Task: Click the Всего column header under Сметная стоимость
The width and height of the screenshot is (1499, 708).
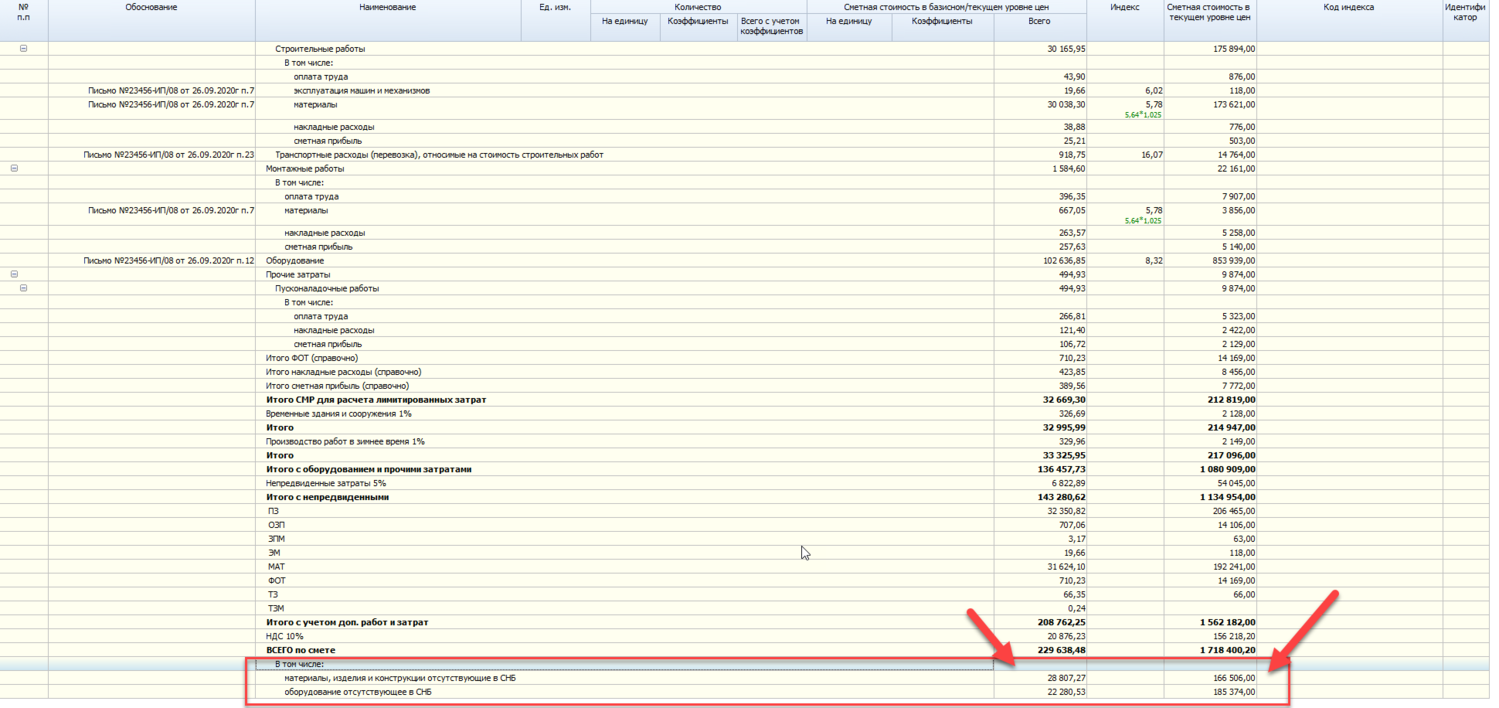Action: (x=1039, y=21)
